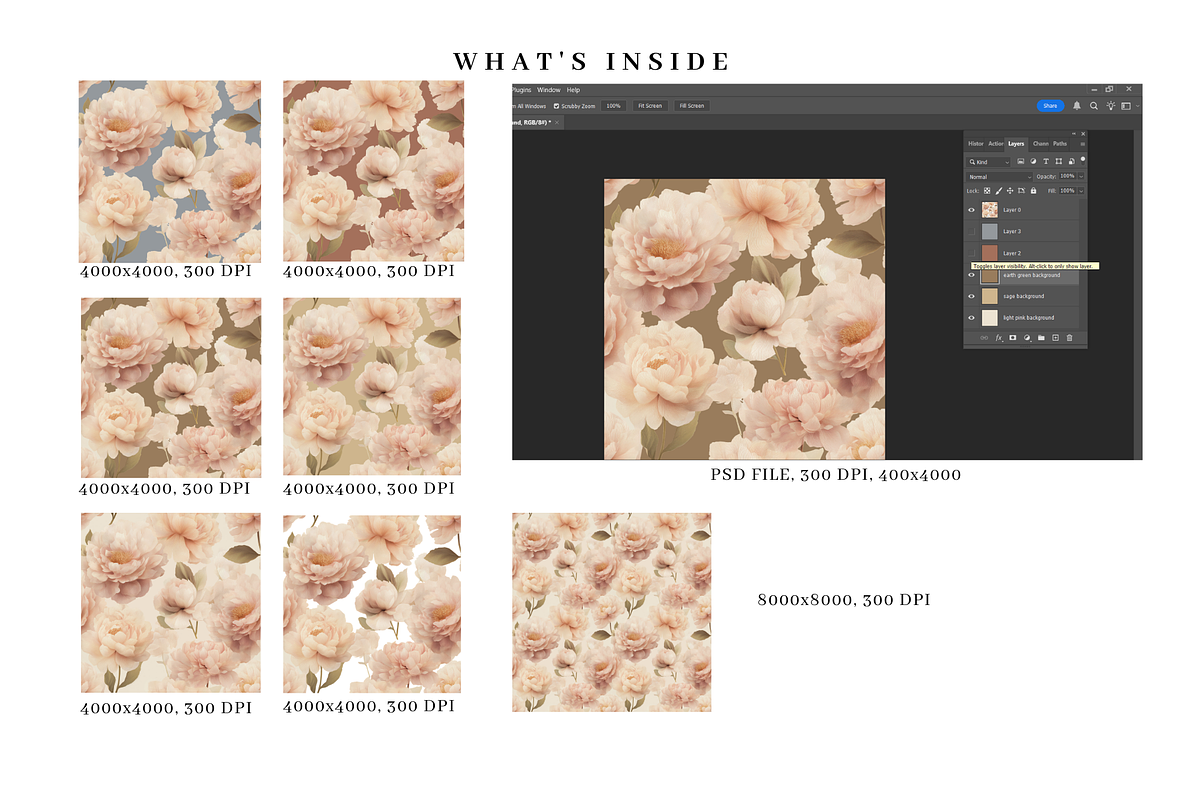The image size is (1200, 800).
Task: Toggle the Scrubby Zoom checkbox
Action: (x=556, y=106)
